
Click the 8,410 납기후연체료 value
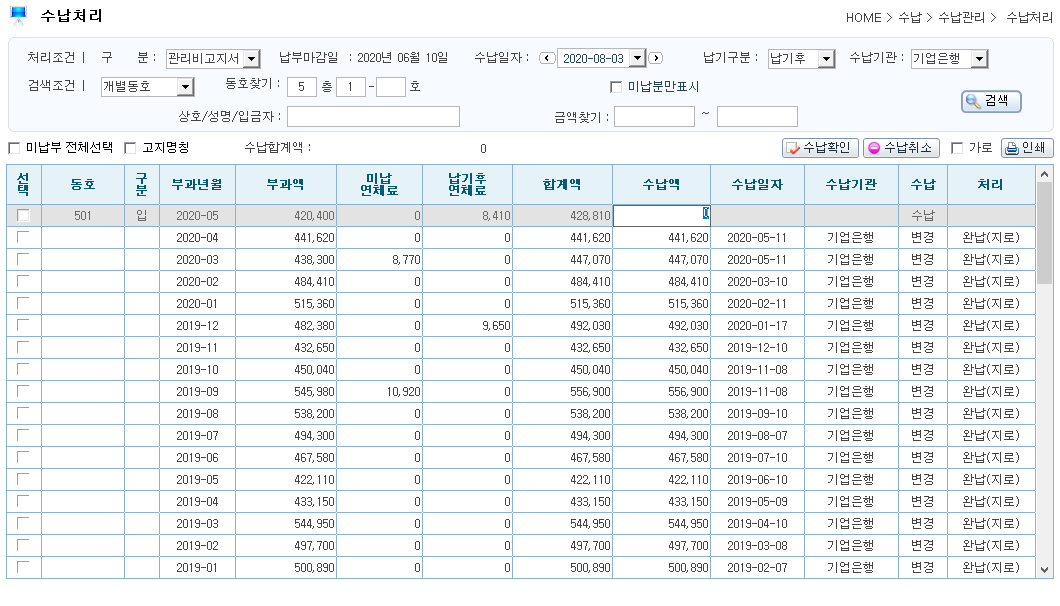tap(496, 216)
